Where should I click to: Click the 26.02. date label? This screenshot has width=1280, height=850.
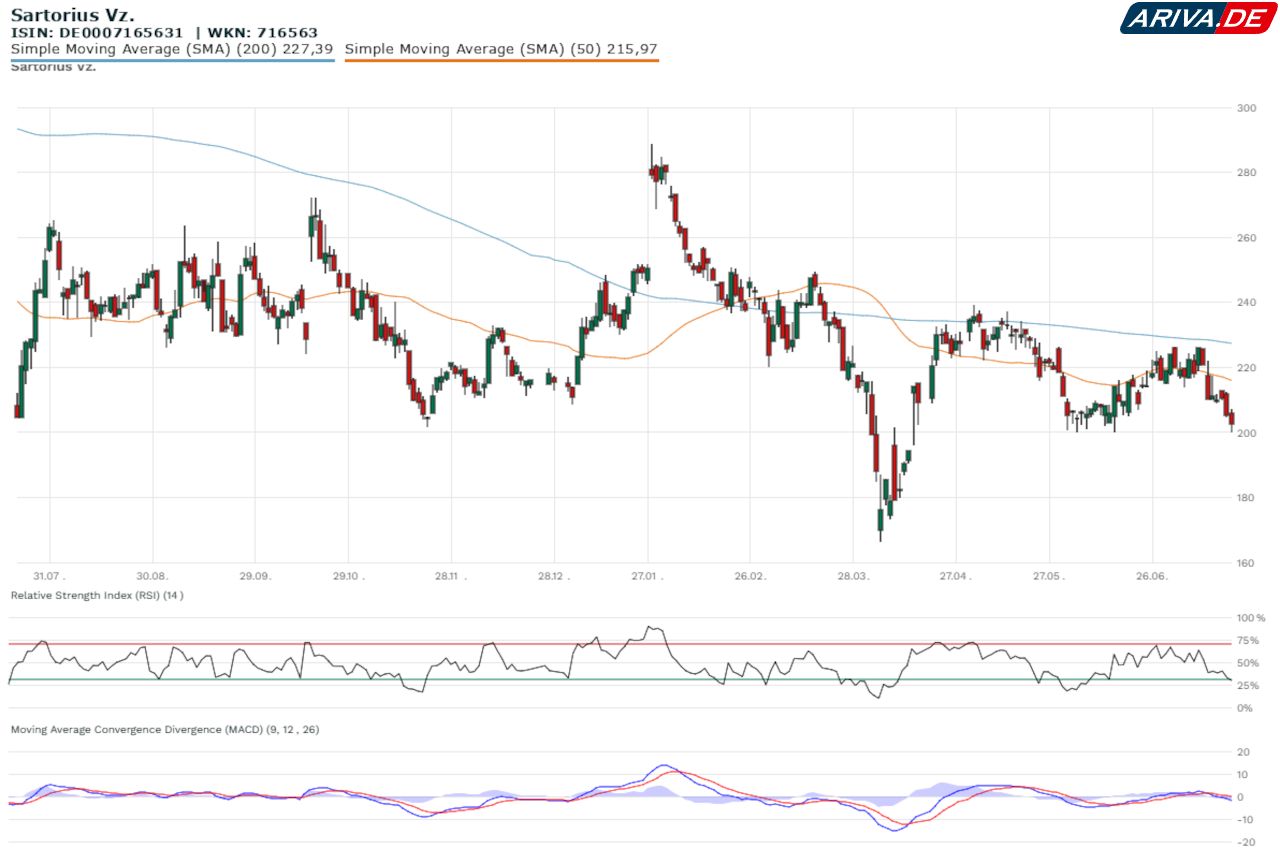tap(750, 576)
